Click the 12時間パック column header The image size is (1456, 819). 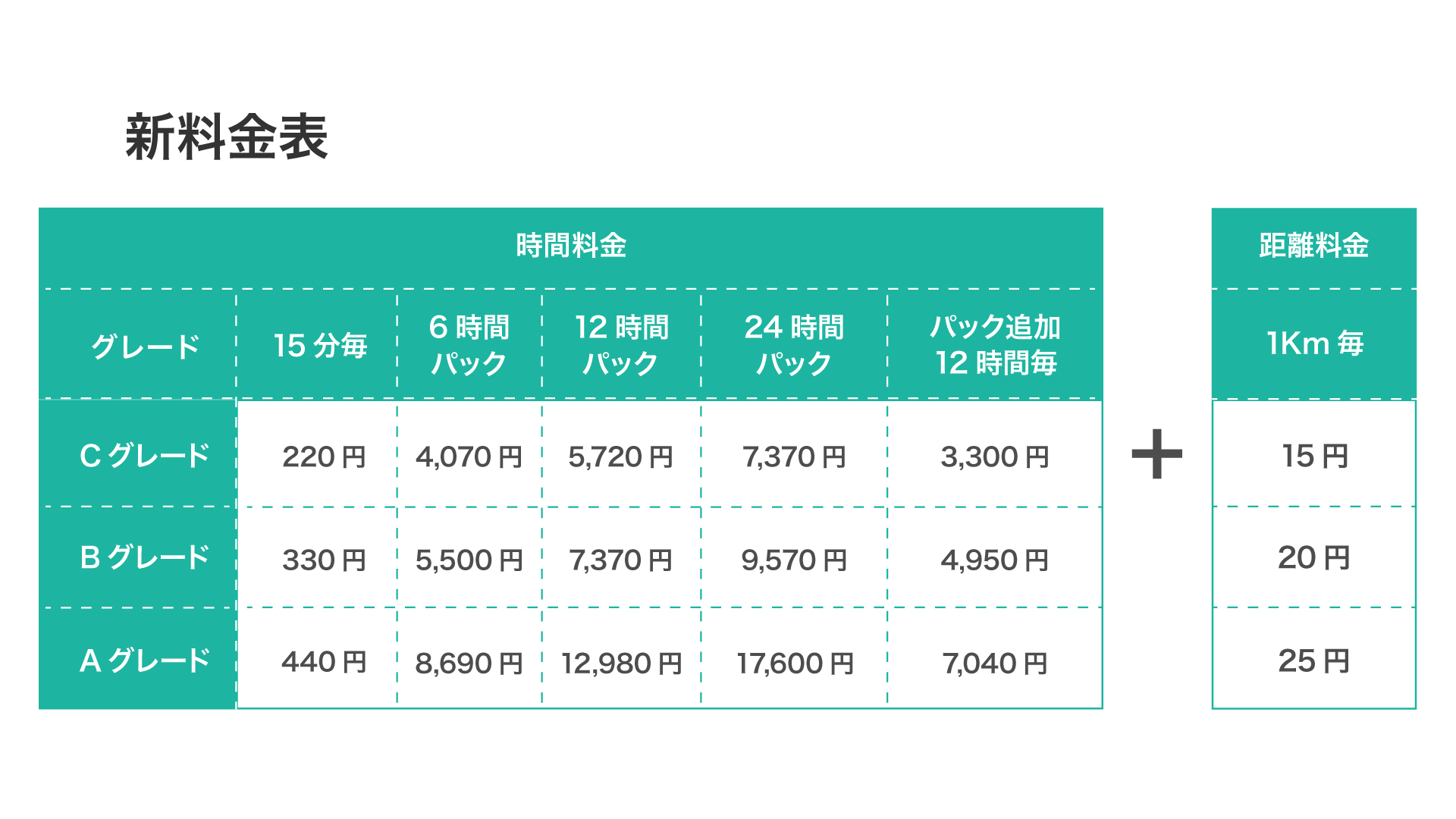(621, 345)
